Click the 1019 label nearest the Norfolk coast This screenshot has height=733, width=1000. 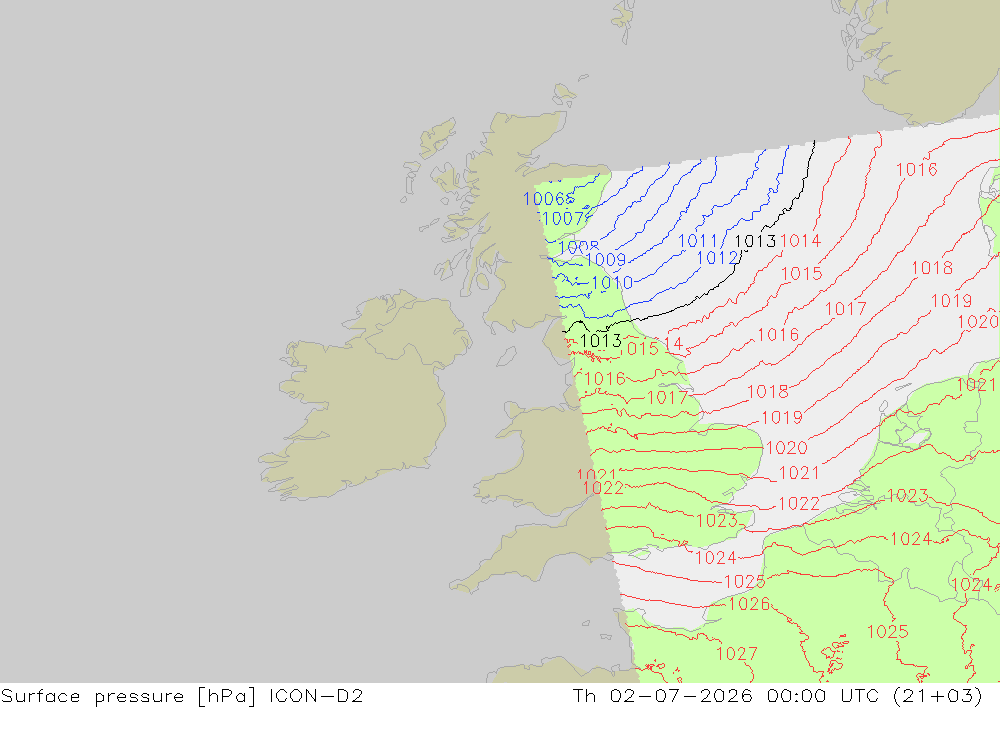(x=783, y=418)
